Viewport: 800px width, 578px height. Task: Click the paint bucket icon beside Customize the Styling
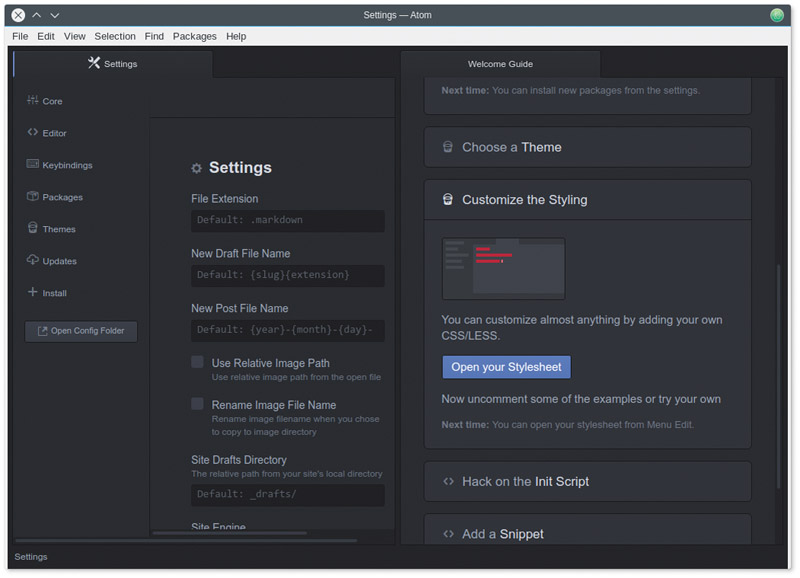click(x=447, y=199)
